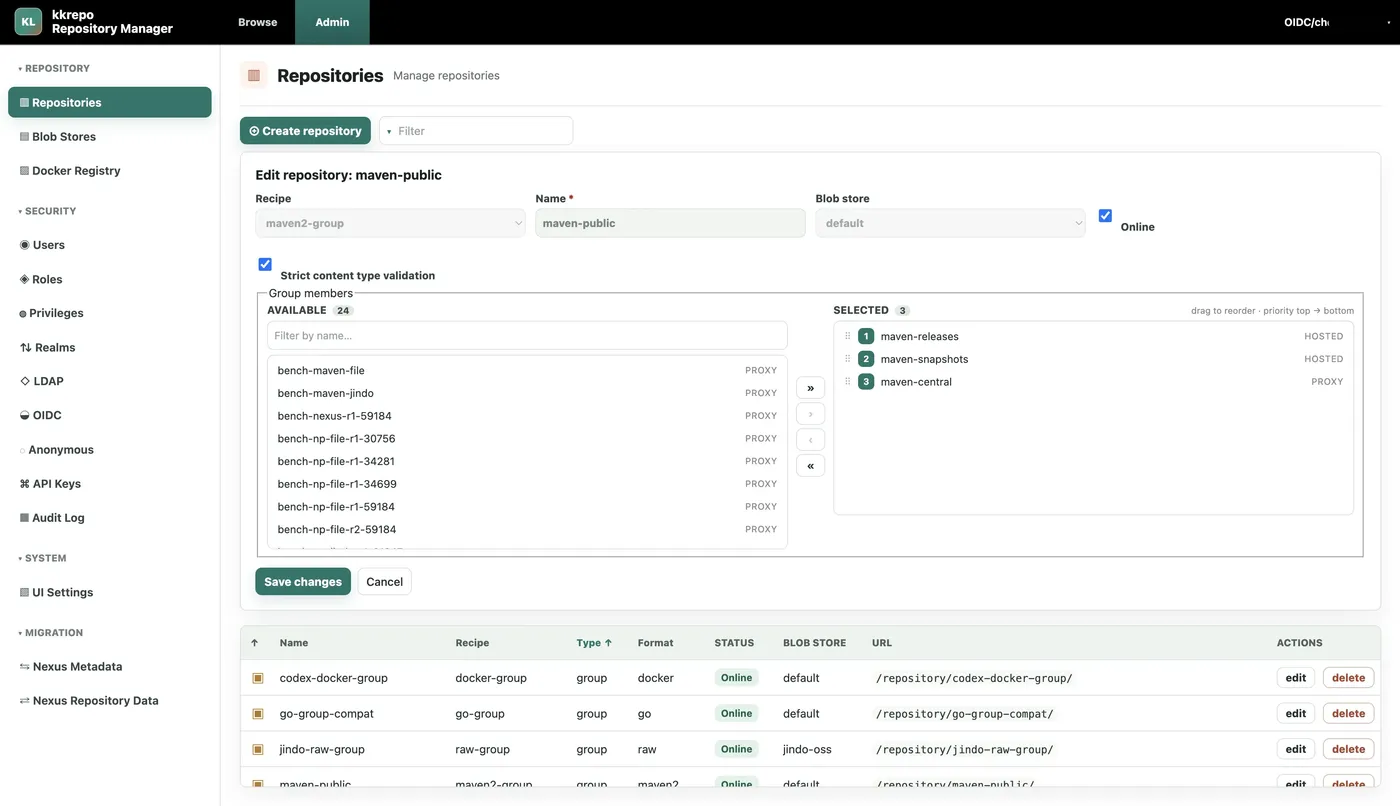Viewport: 1400px width, 806px height.
Task: Open the Audit Log menu item
Action: point(110,518)
